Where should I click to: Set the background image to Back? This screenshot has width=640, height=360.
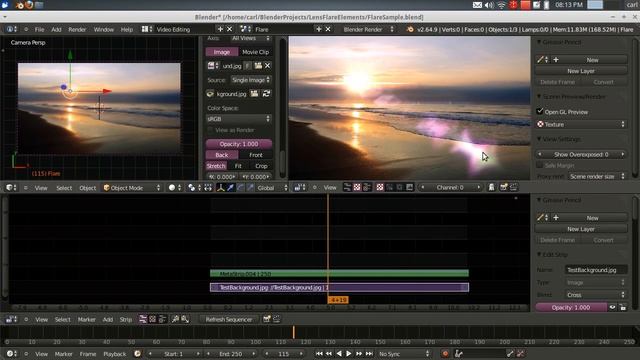point(222,155)
